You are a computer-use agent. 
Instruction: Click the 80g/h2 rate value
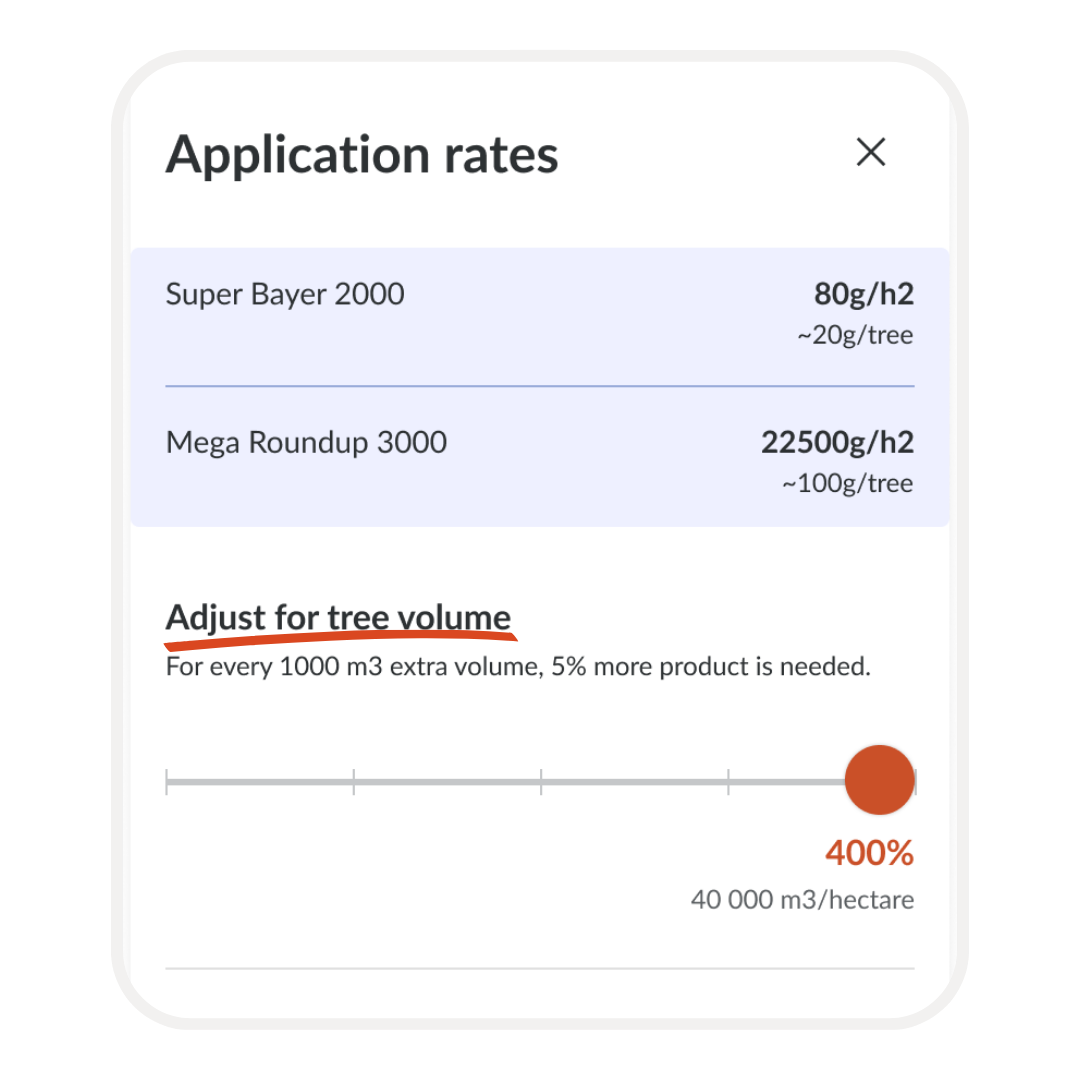(x=863, y=294)
